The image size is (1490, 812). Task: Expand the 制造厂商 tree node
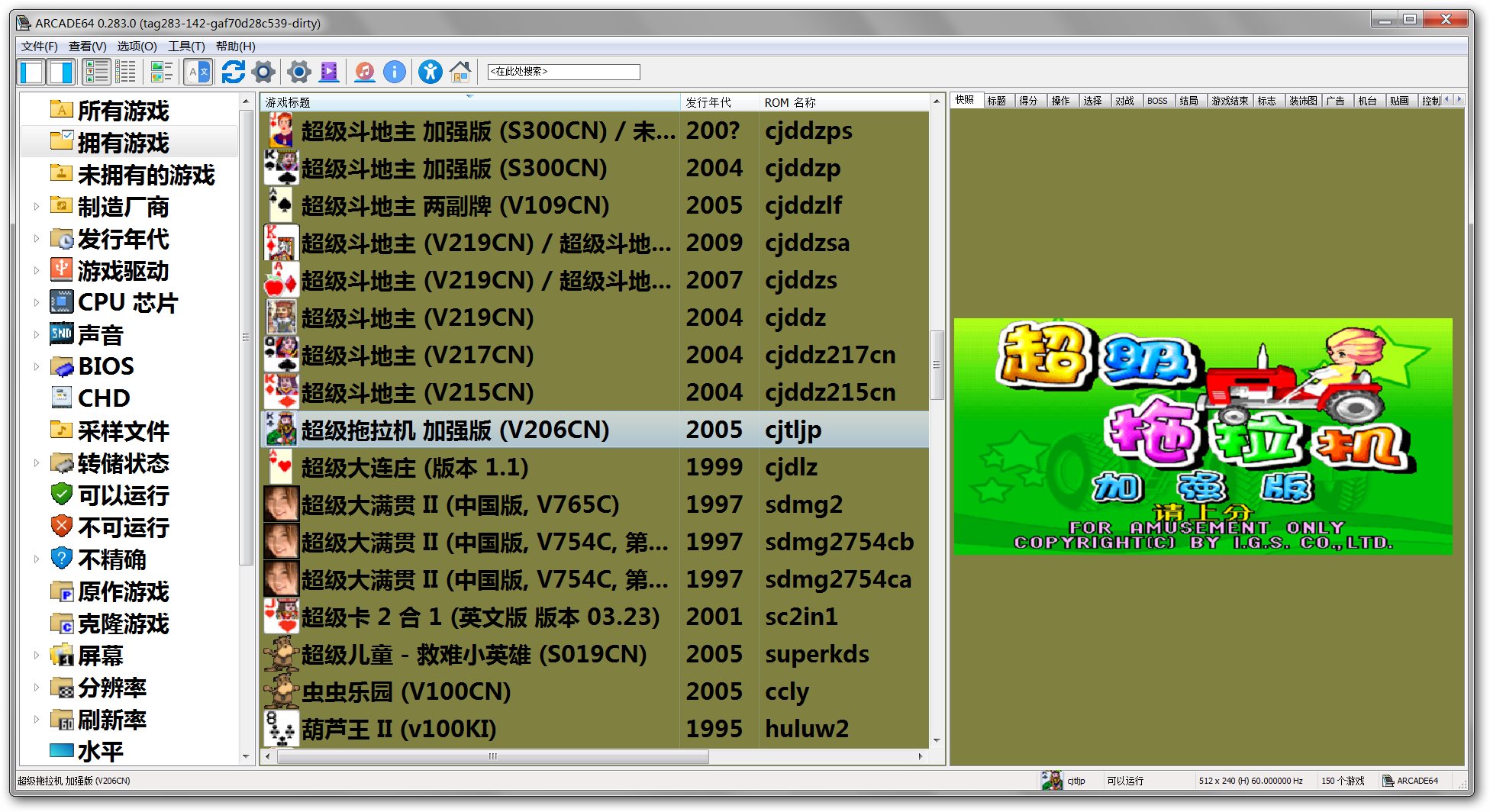[36, 207]
